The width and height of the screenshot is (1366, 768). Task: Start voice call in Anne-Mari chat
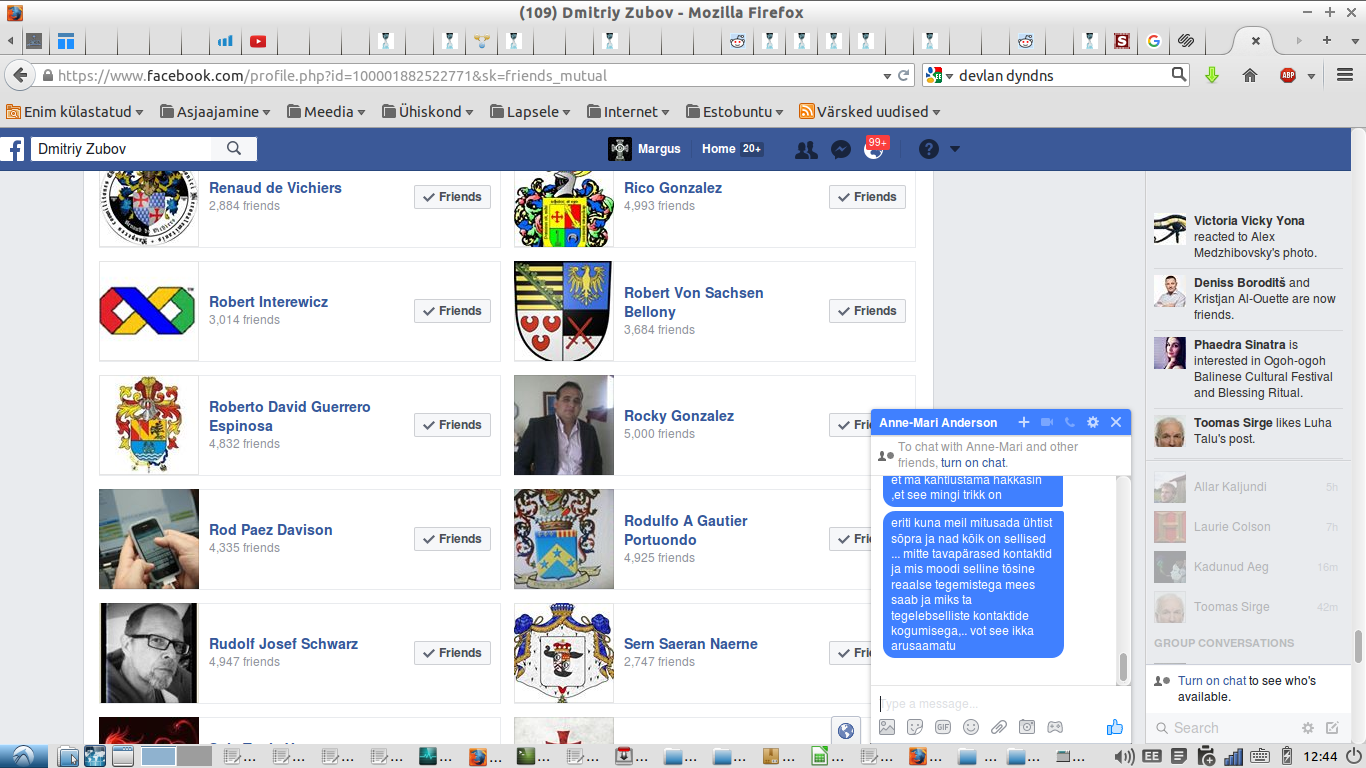[1070, 422]
